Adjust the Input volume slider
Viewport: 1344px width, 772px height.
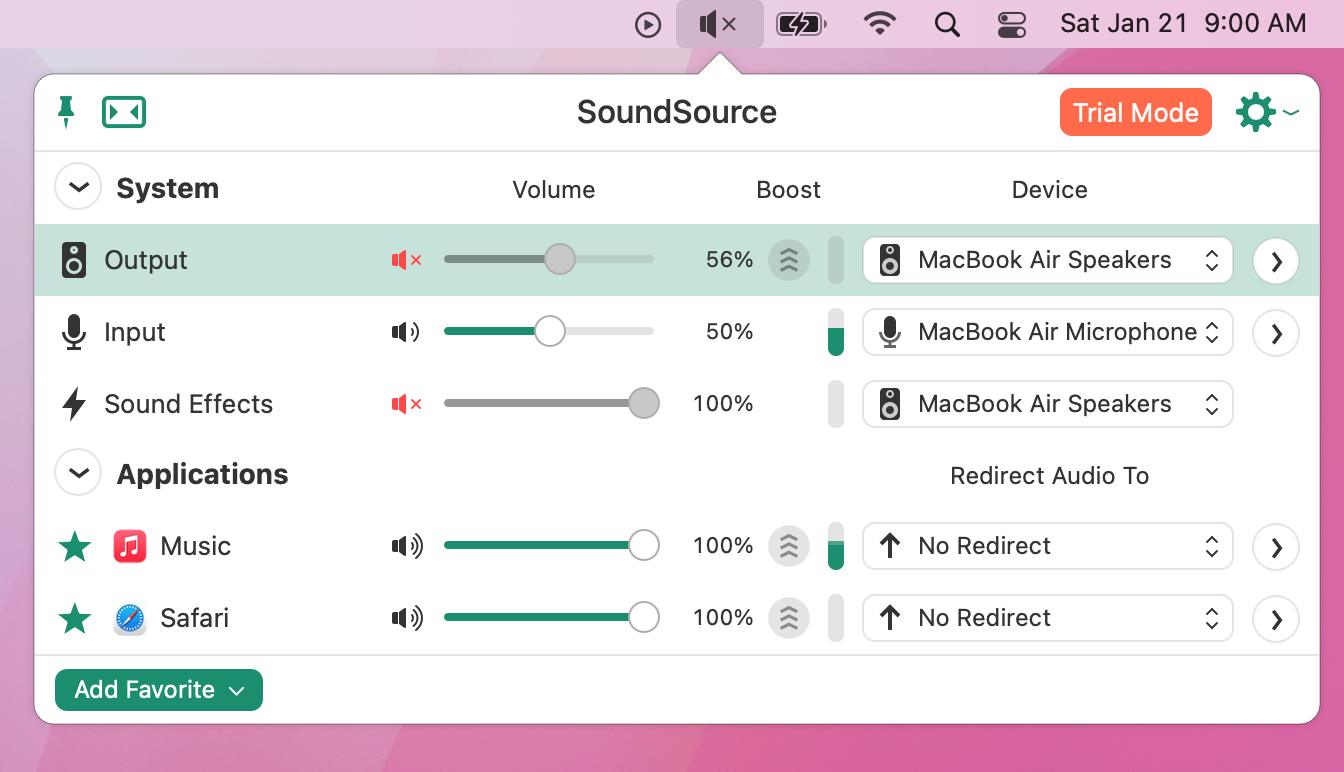pos(549,332)
